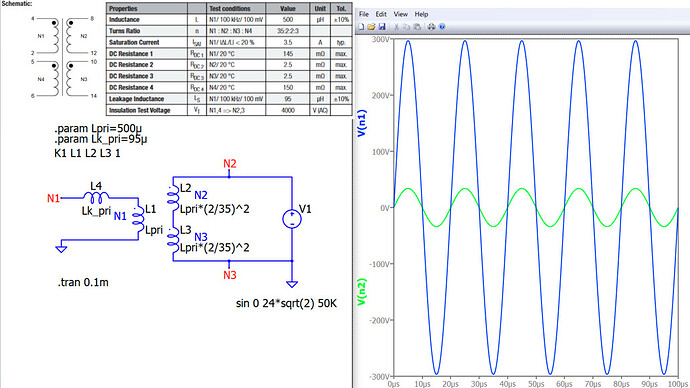690x388 pixels.
Task: Click the sin 0 24*sqrt(2) 50K source value
Action: [286, 304]
